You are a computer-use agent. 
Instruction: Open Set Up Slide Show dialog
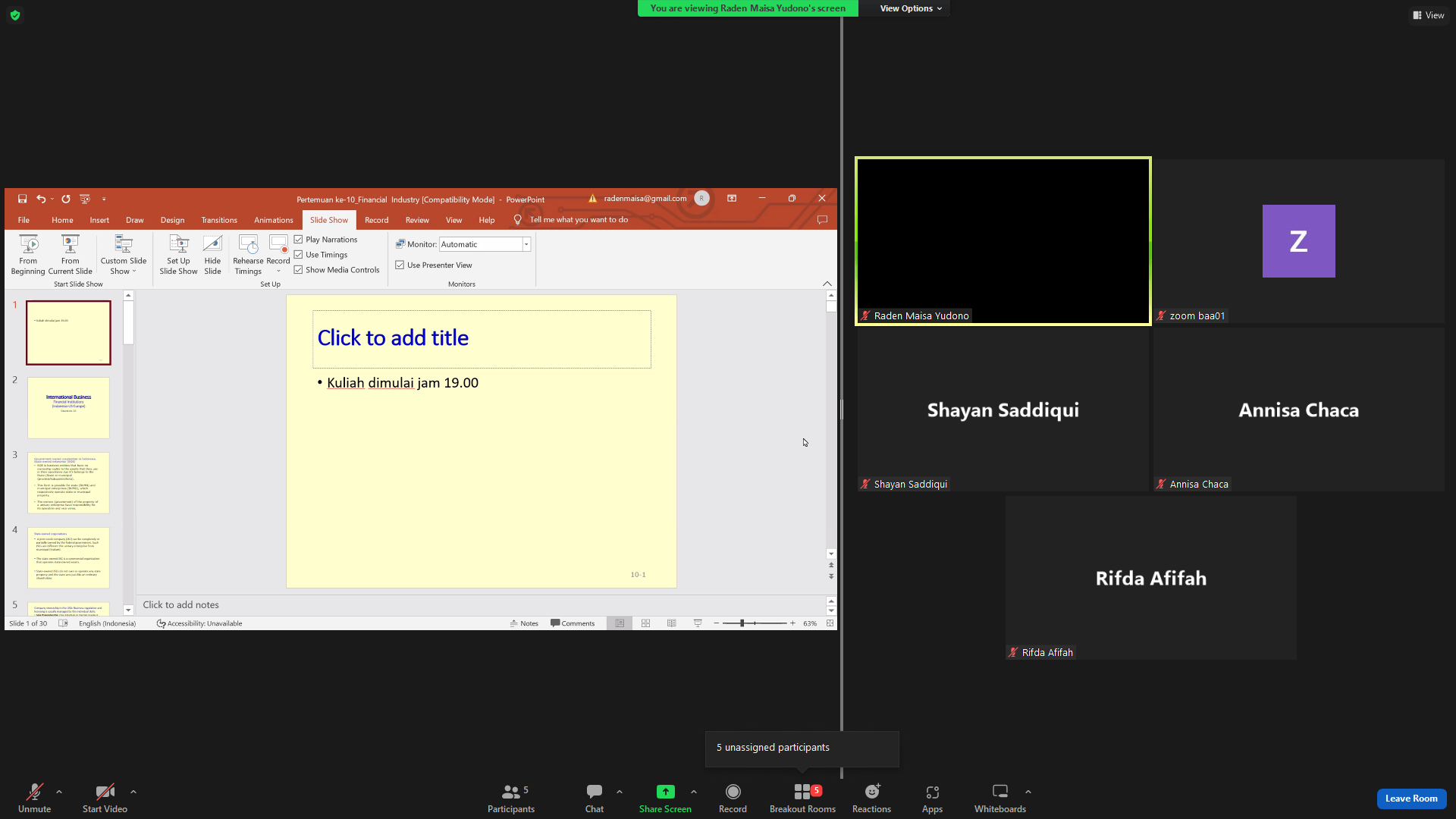178,255
